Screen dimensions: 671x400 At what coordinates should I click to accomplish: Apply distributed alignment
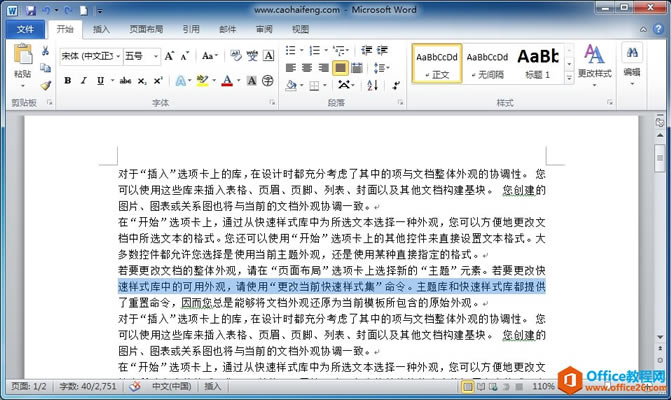(x=357, y=68)
